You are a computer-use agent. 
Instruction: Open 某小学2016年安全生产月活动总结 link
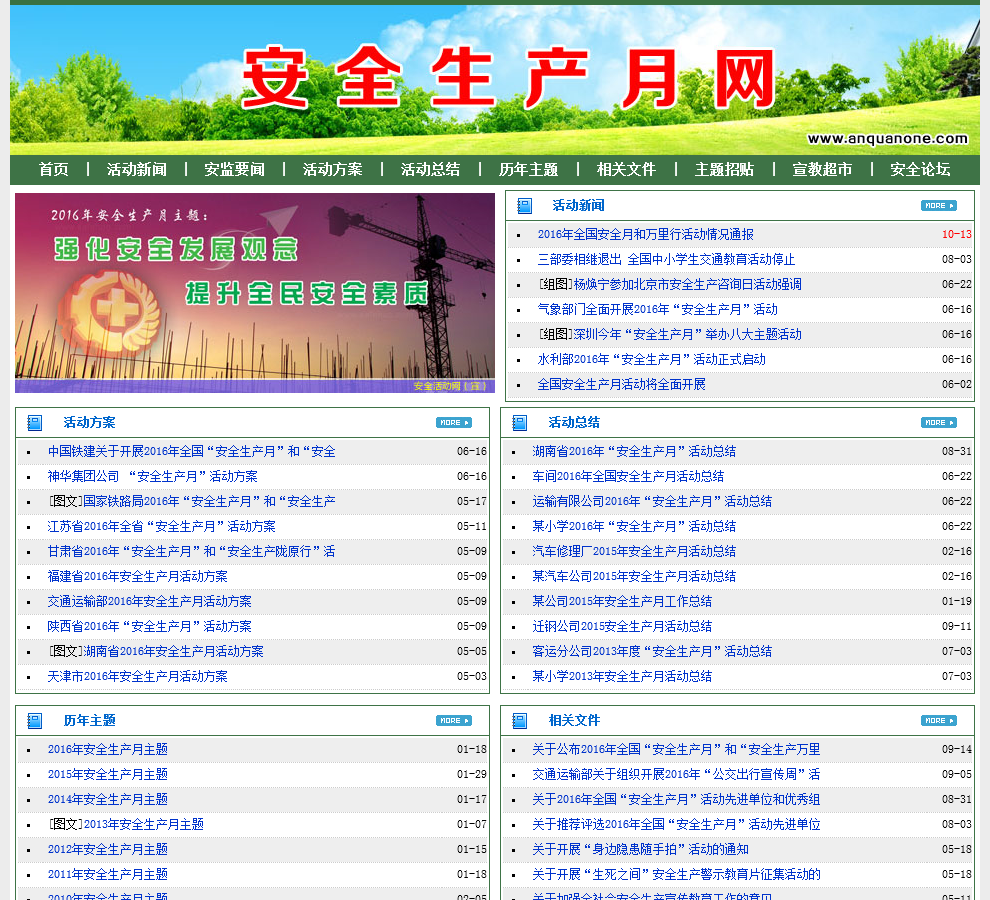pos(634,526)
